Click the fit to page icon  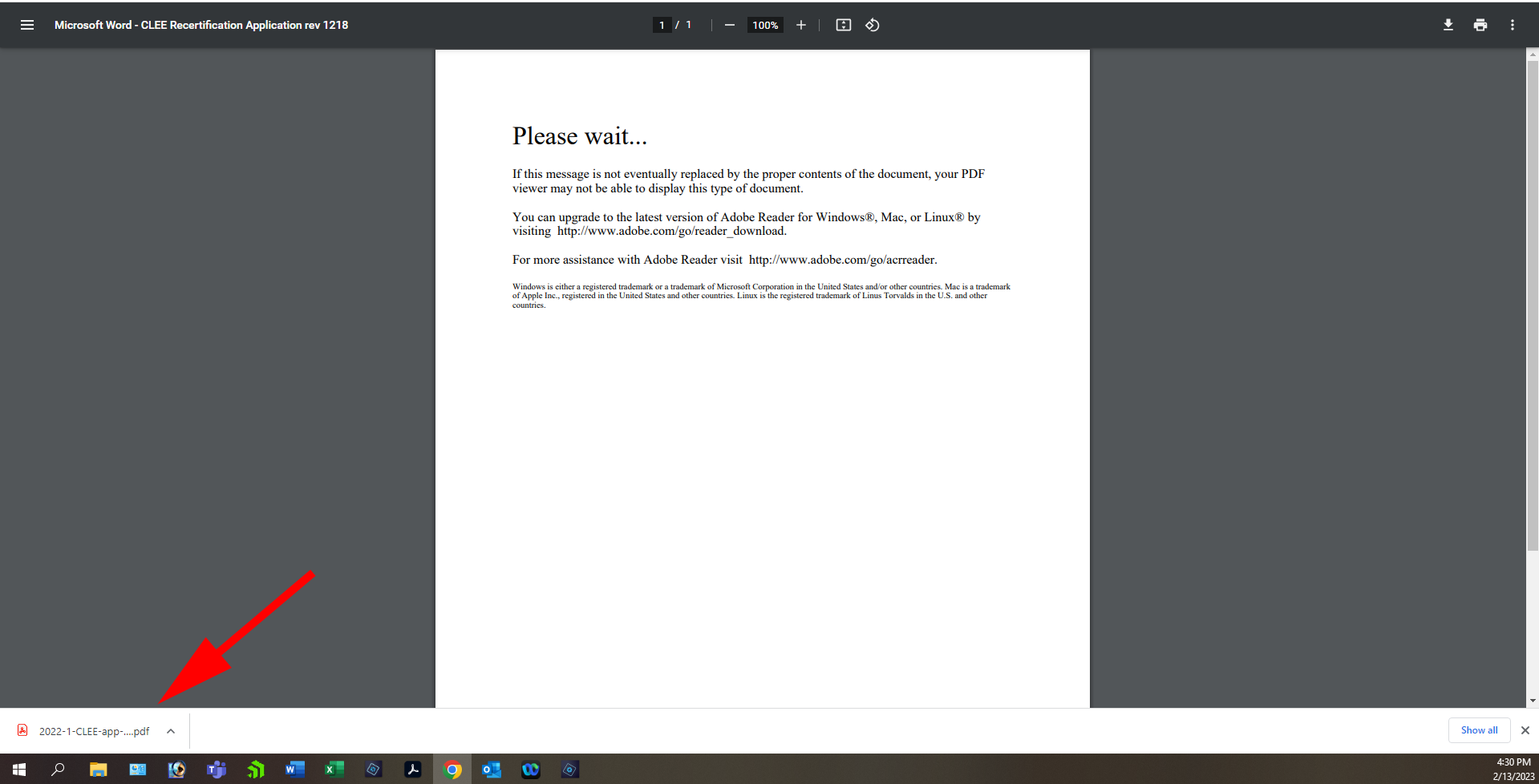843,25
